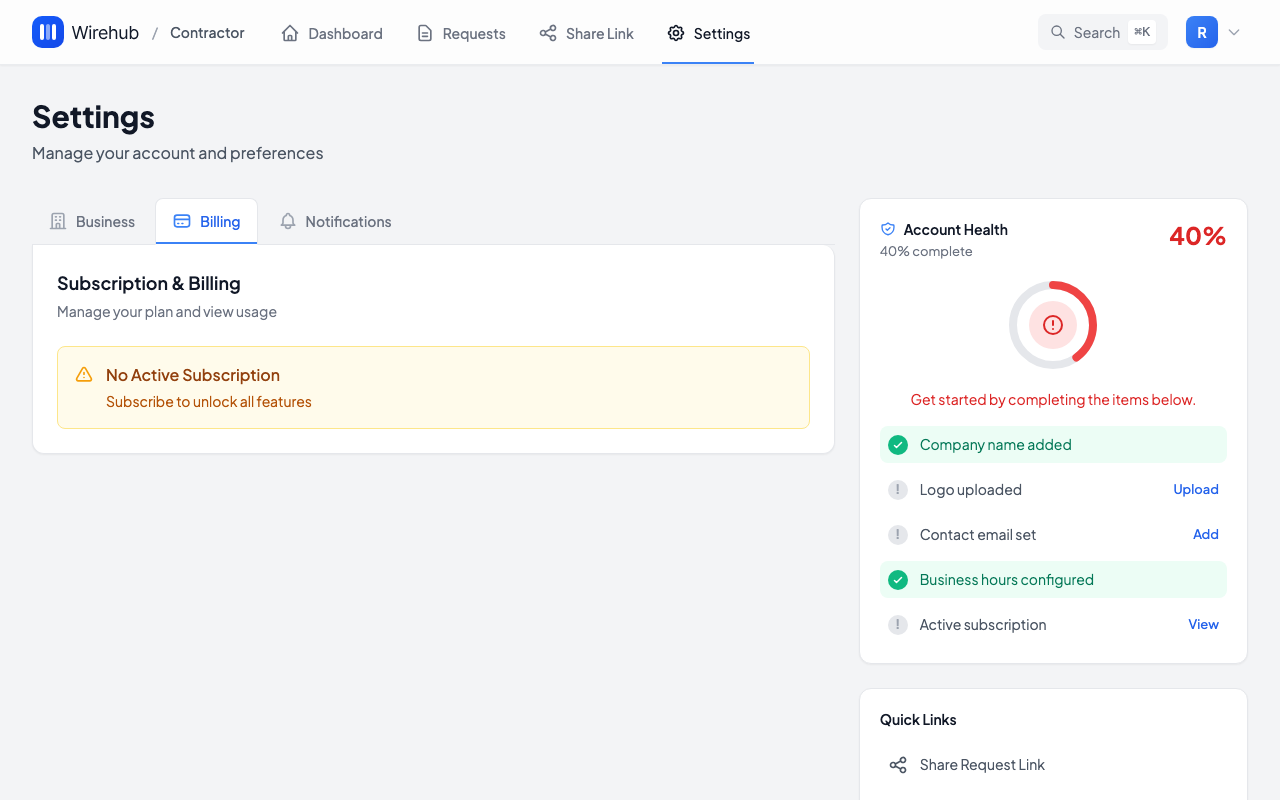Select the Billing tab
Viewport: 1280px width, 800px height.
207,221
